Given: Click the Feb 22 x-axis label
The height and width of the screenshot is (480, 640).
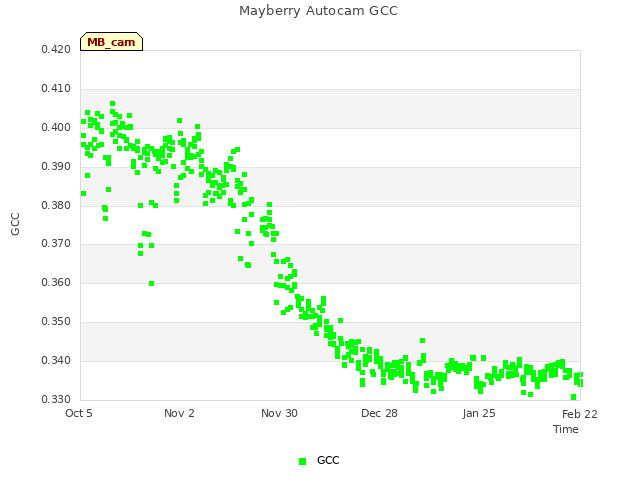Looking at the screenshot, I should 580,414.
